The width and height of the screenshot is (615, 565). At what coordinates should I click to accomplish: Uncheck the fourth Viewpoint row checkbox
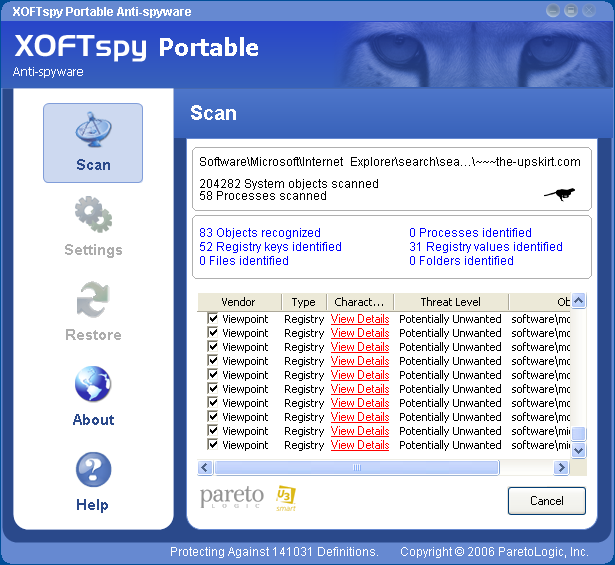tap(213, 360)
